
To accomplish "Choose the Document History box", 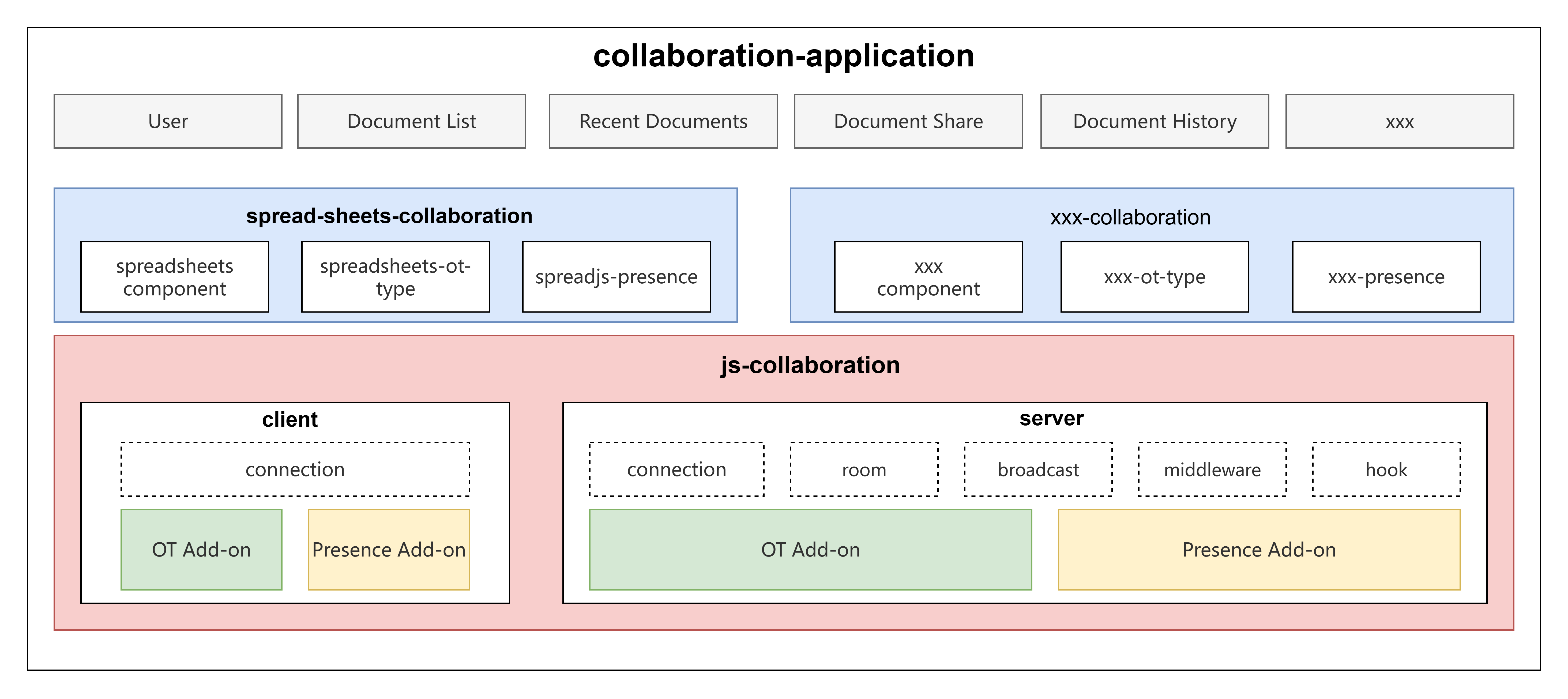I will coord(1155,121).
